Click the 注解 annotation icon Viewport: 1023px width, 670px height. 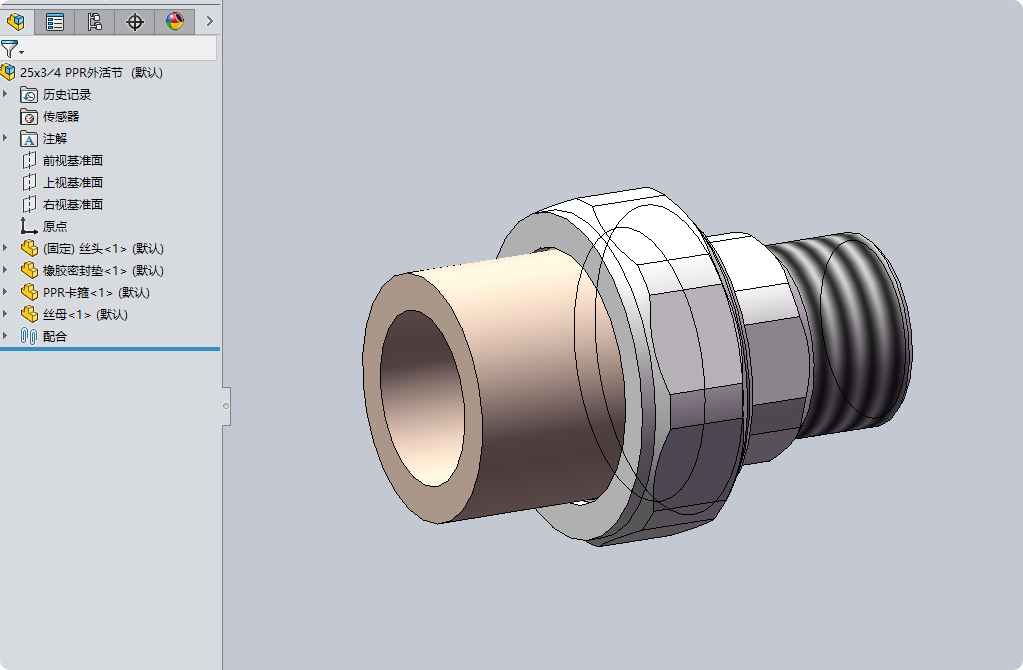29,138
